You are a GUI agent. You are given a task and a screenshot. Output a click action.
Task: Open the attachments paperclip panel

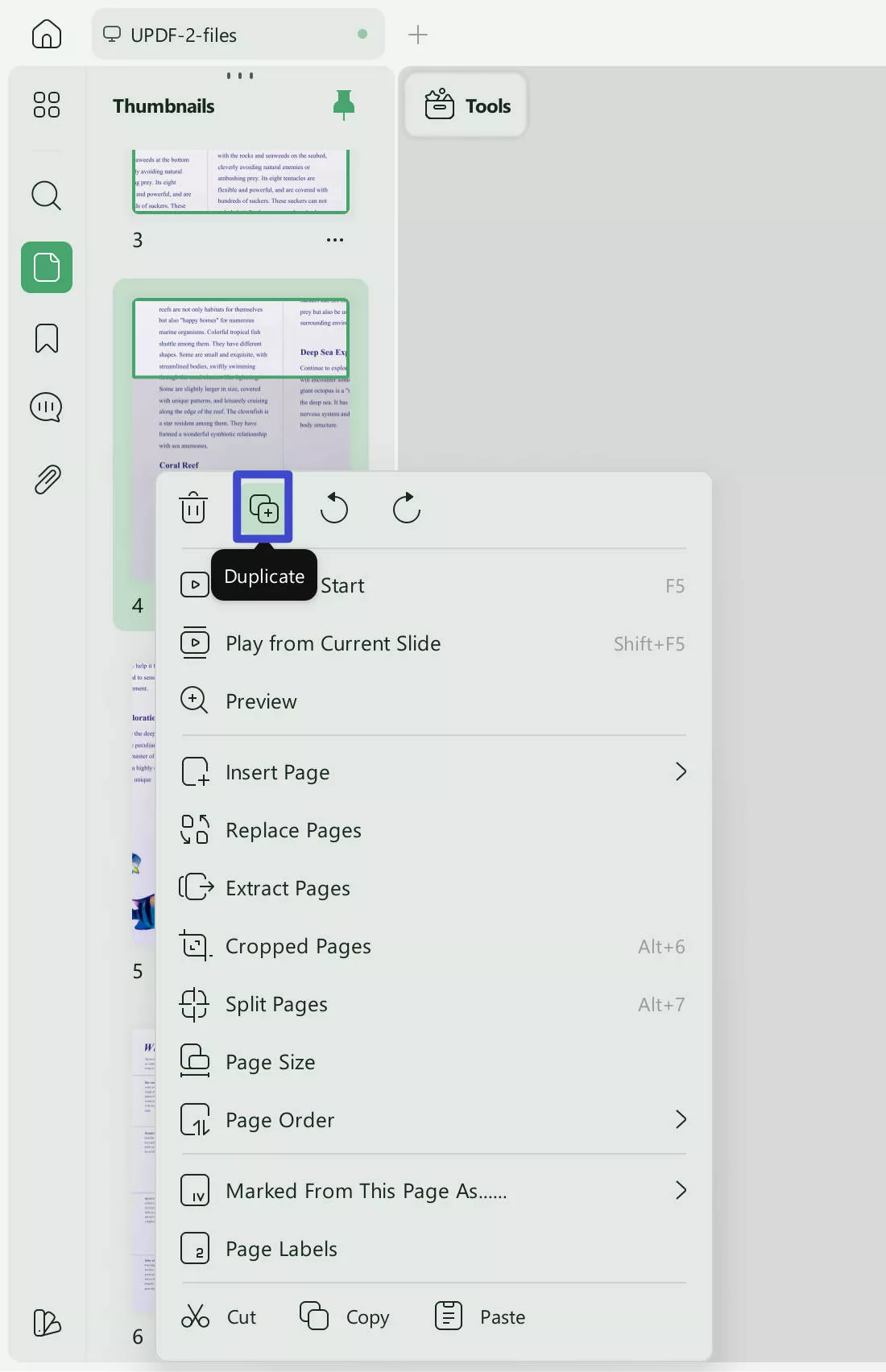click(46, 479)
